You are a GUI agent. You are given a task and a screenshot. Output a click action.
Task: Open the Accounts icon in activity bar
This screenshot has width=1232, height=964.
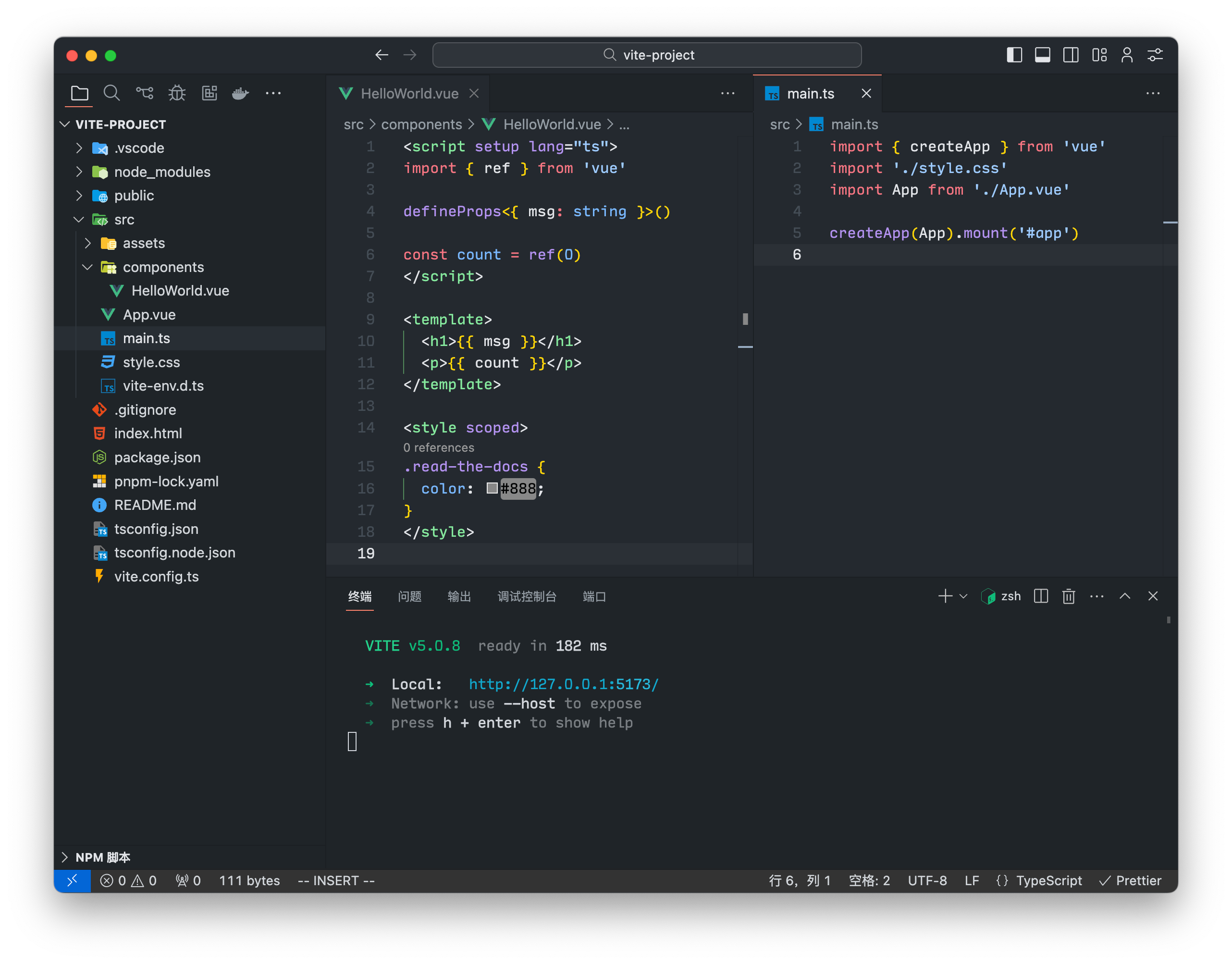(x=1127, y=55)
